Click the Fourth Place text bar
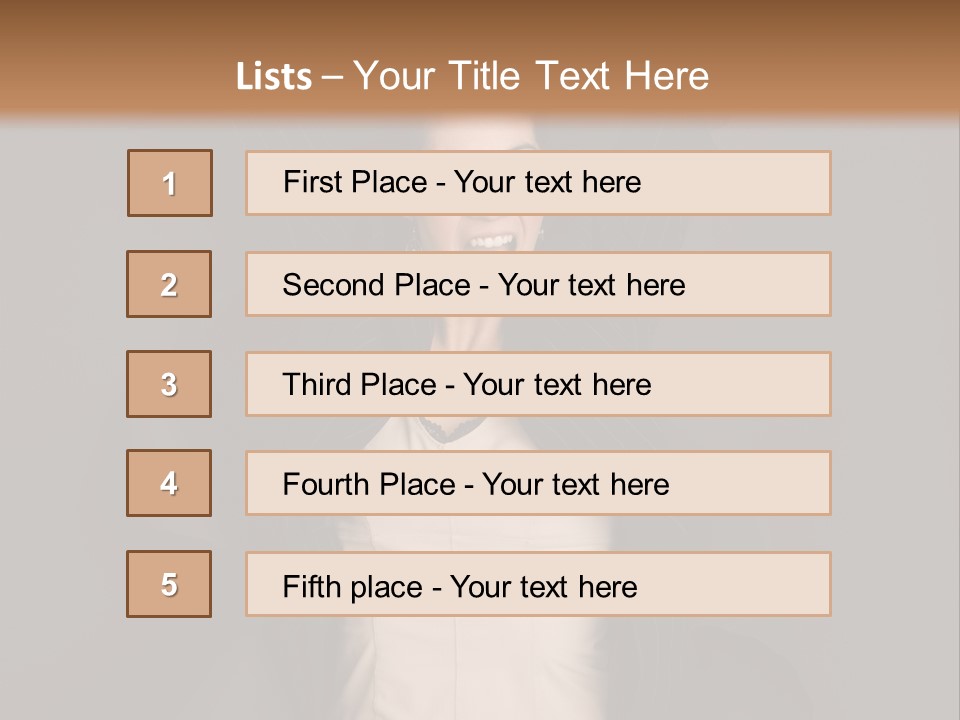The height and width of the screenshot is (720, 960). (x=538, y=483)
